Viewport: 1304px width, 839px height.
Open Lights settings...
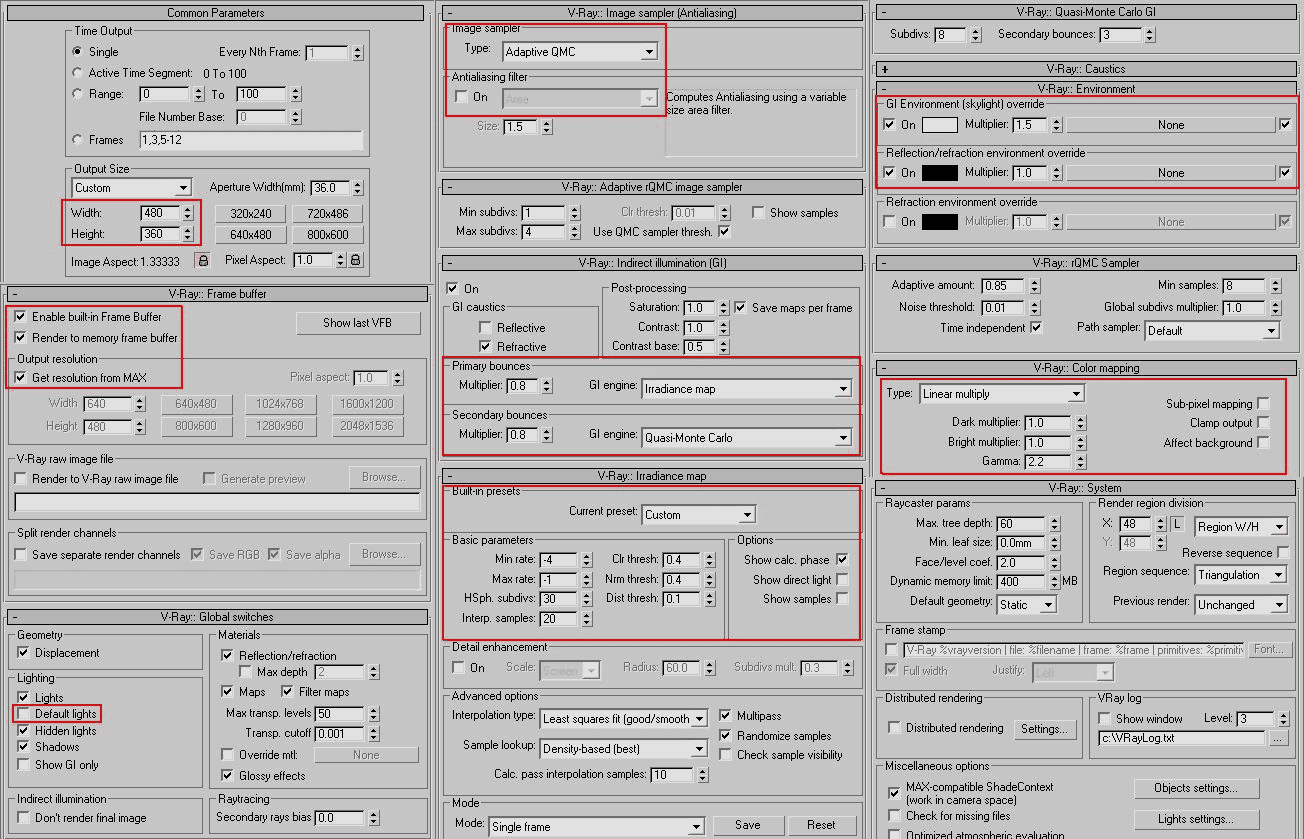[x=1195, y=819]
